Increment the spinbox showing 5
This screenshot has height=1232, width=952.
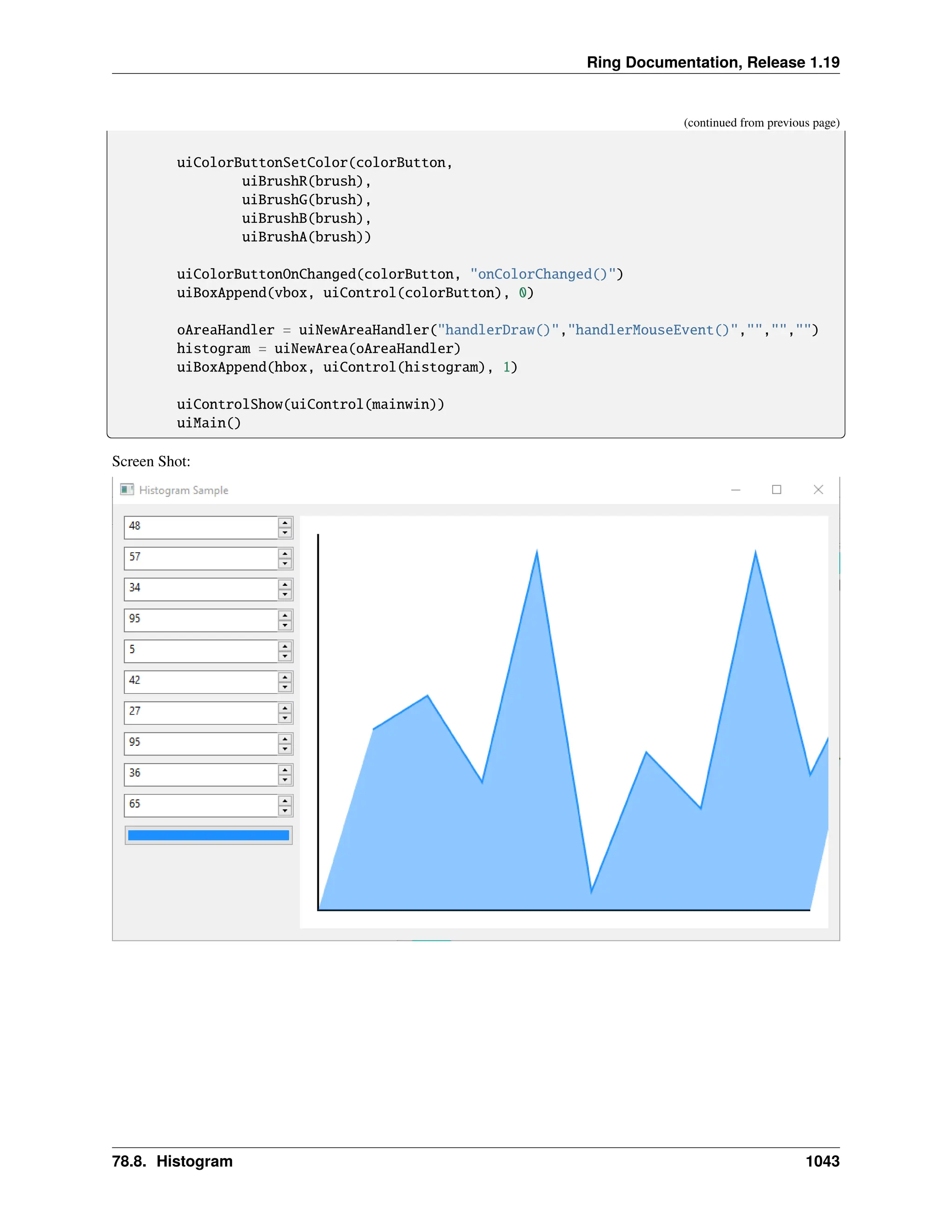285,647
